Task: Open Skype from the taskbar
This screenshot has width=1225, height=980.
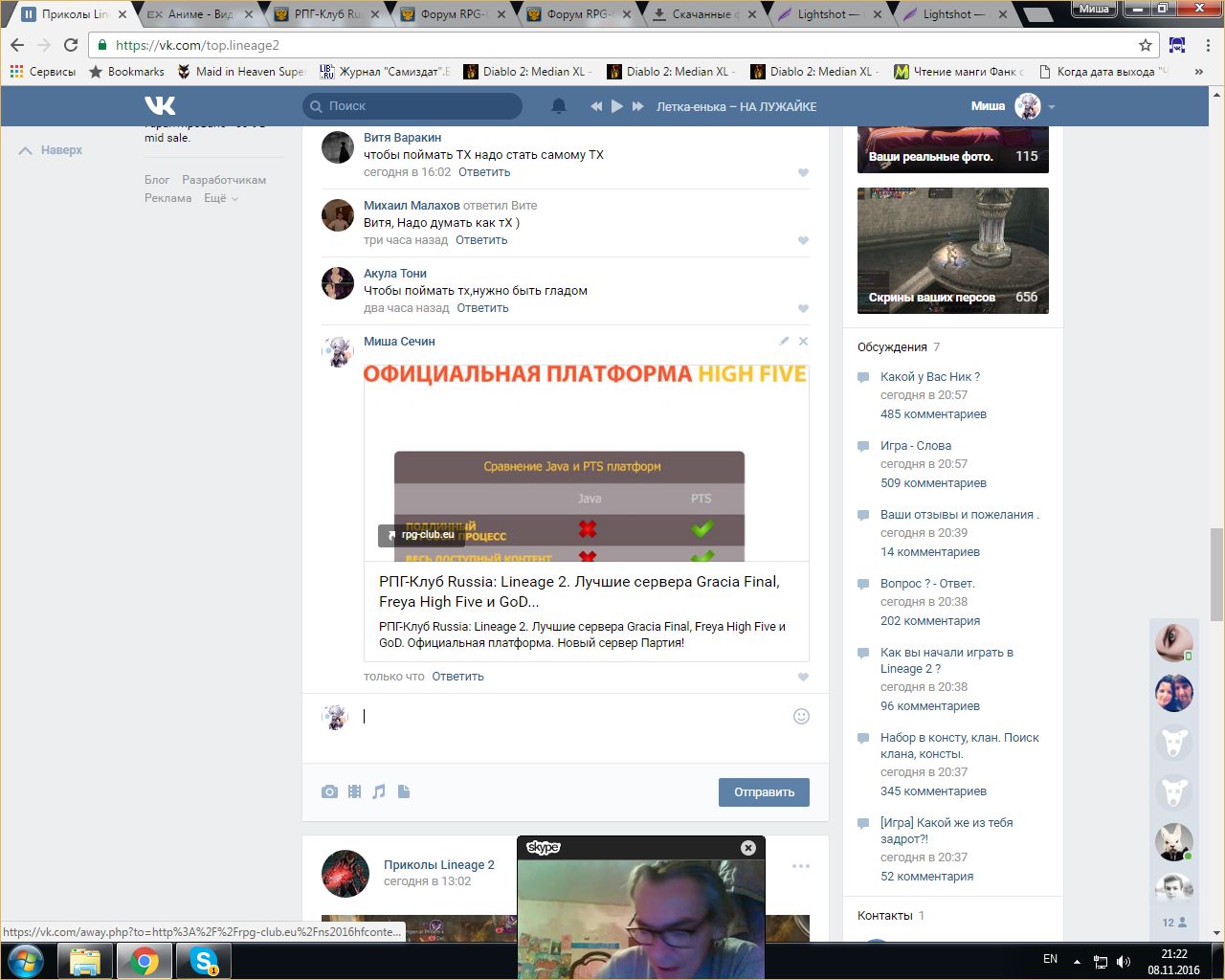Action: [204, 961]
